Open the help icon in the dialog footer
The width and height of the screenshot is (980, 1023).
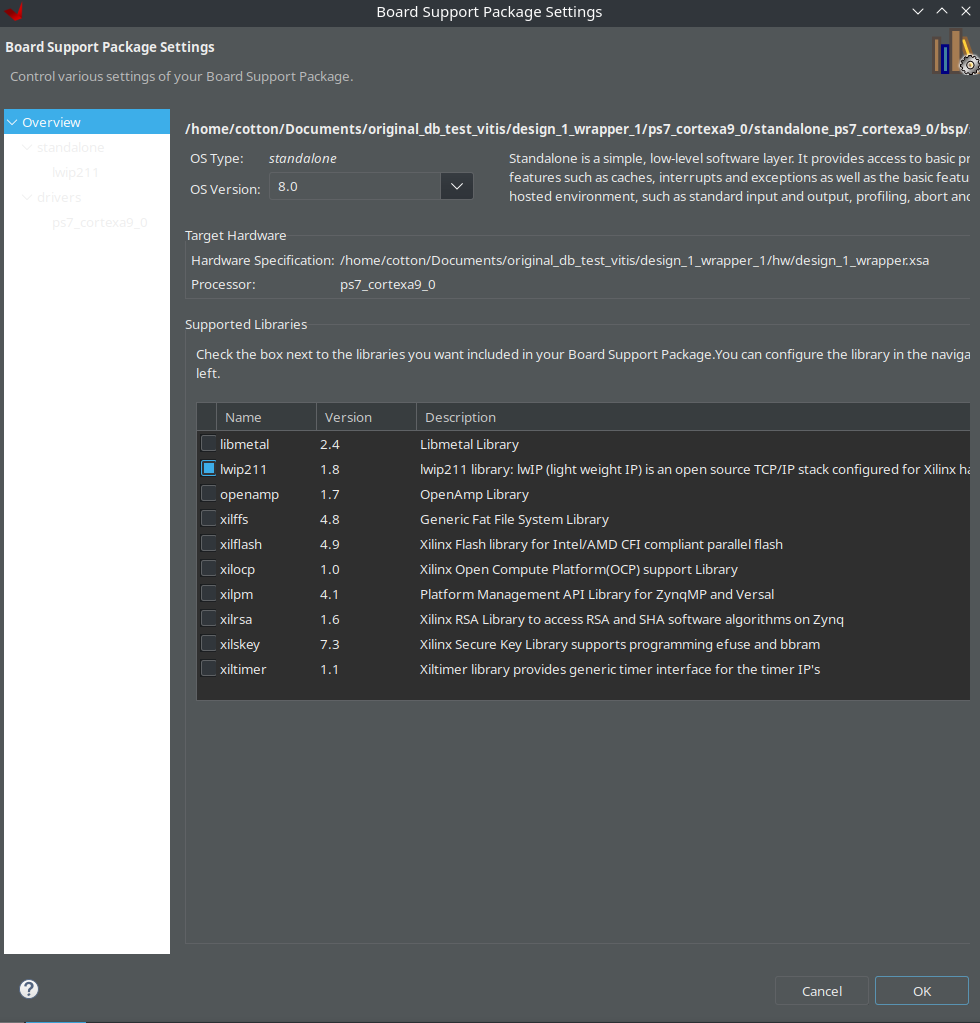(x=29, y=989)
